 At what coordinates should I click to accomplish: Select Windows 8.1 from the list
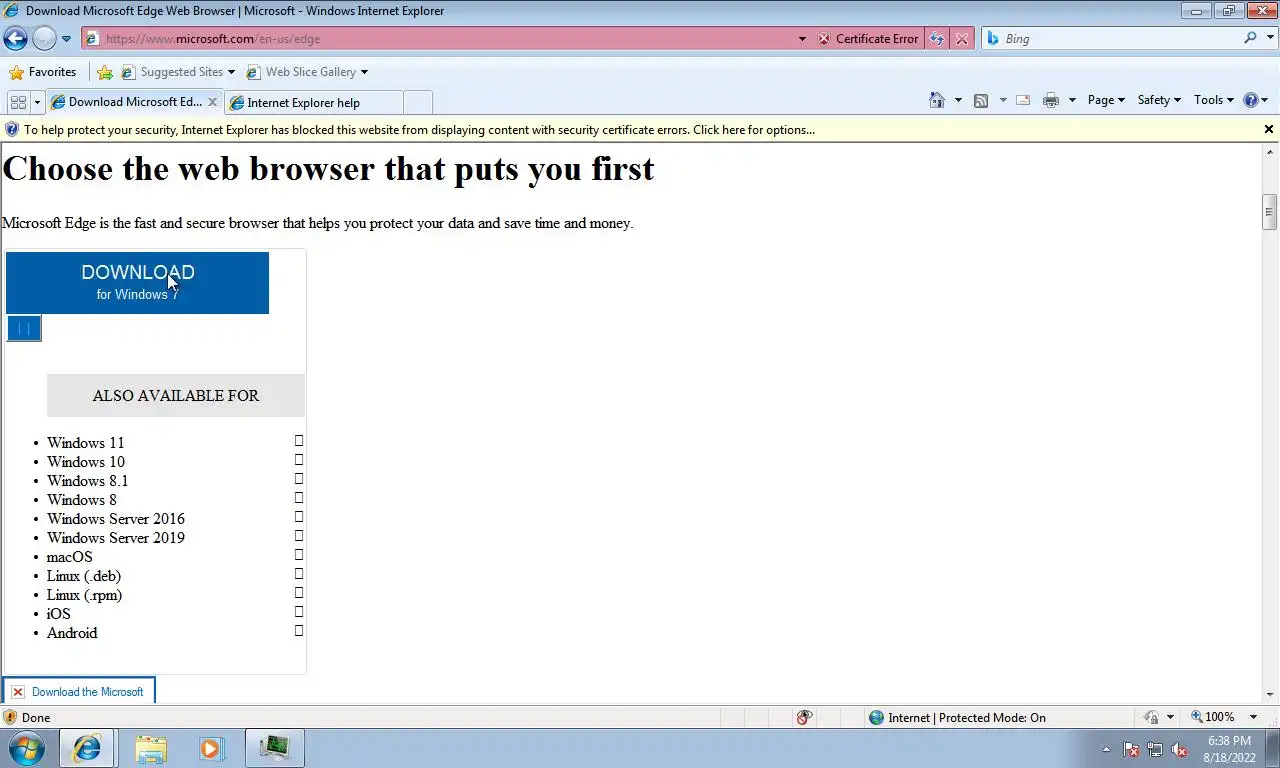[88, 481]
